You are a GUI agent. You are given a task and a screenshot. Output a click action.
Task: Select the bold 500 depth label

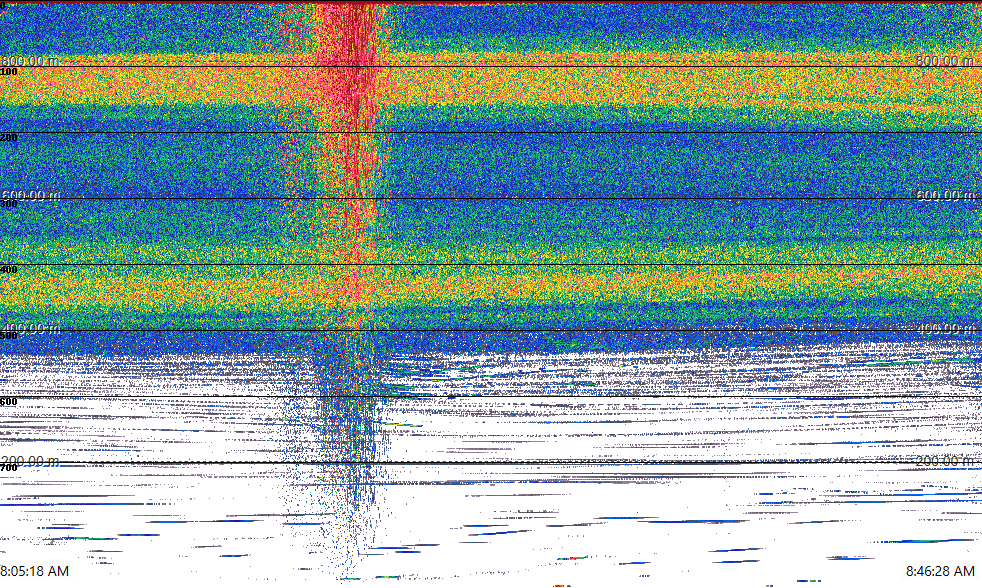9,336
